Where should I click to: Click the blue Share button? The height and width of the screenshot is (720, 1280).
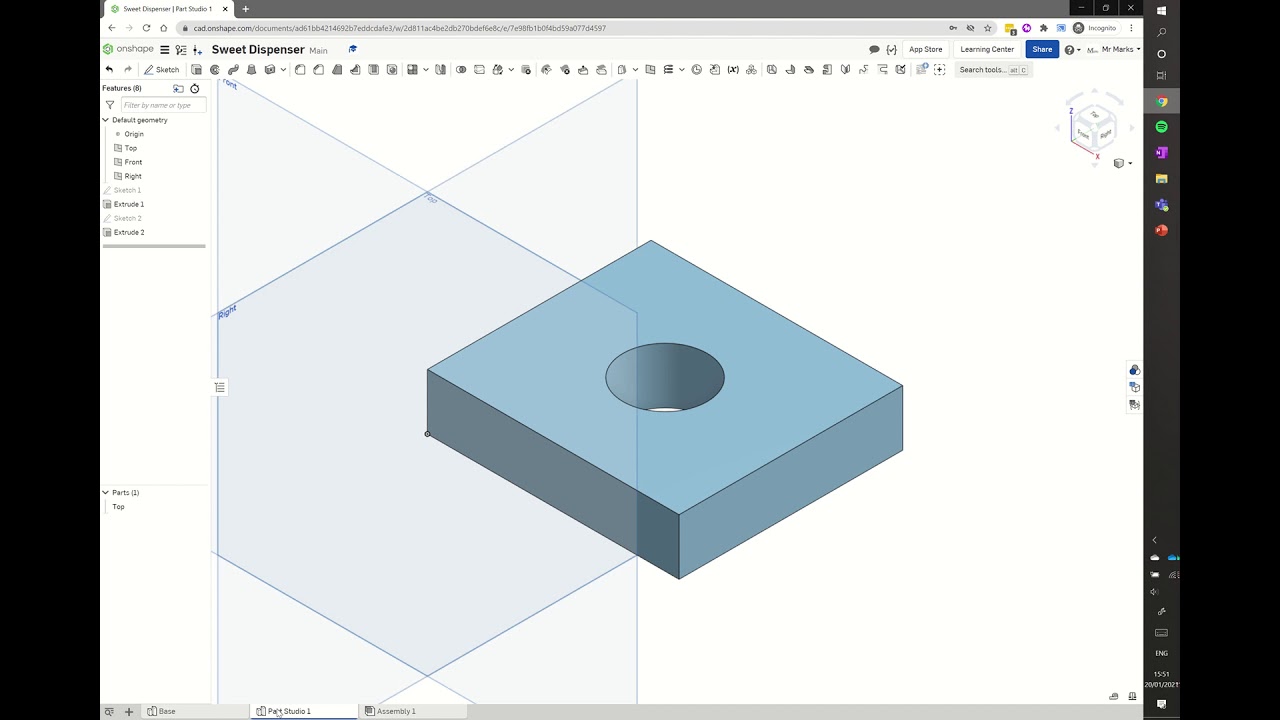point(1042,49)
